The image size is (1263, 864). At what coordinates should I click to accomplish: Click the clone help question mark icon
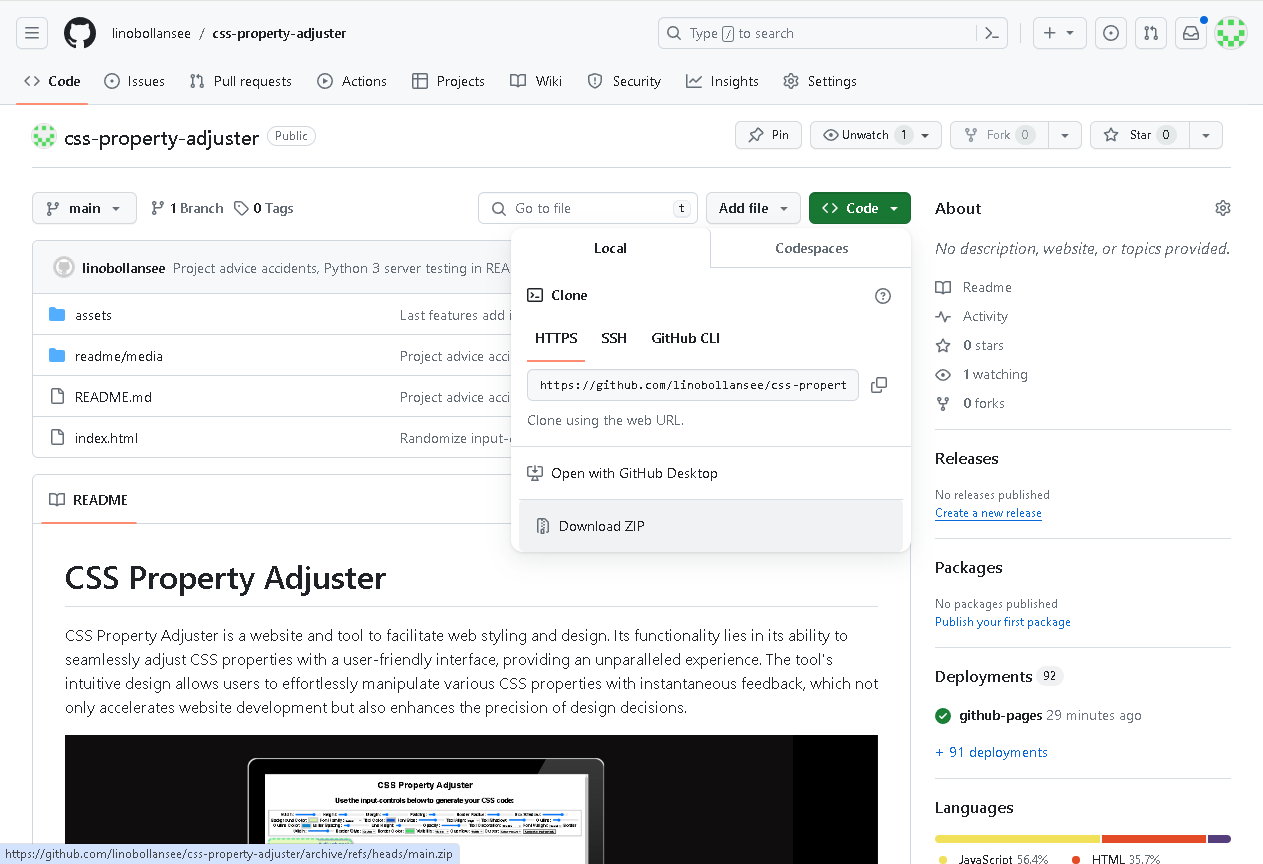882,295
